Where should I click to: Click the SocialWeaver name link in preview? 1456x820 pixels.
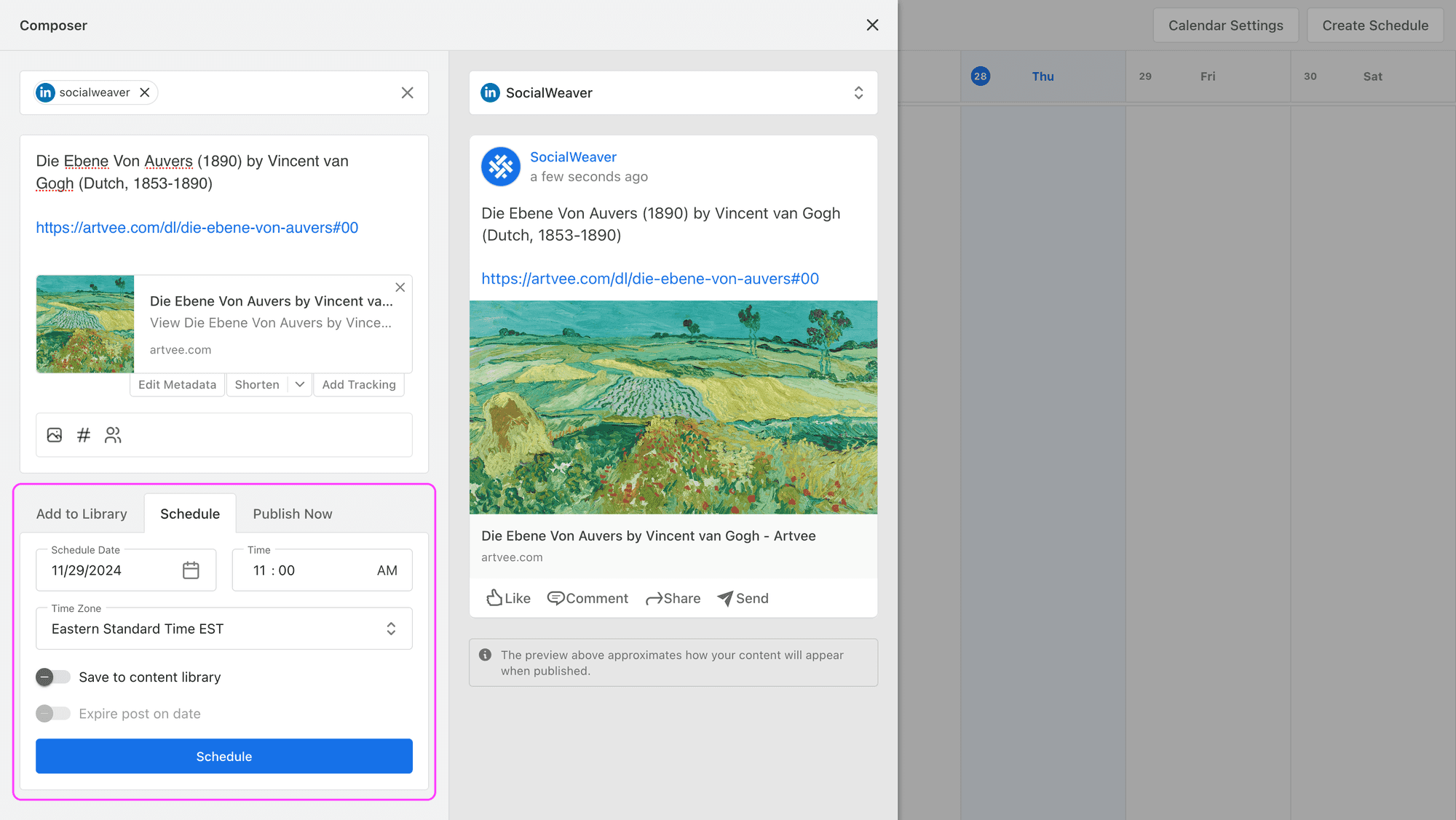[x=573, y=157]
